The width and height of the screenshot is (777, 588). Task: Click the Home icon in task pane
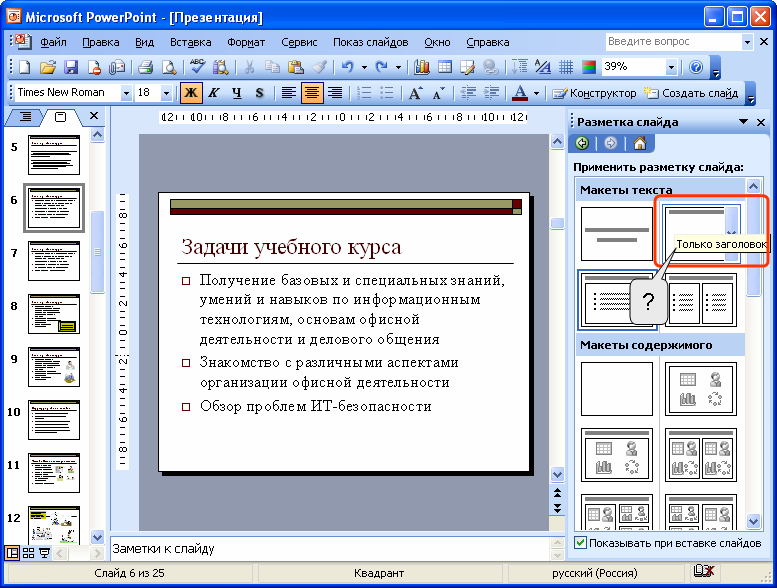pyautogui.click(x=640, y=144)
